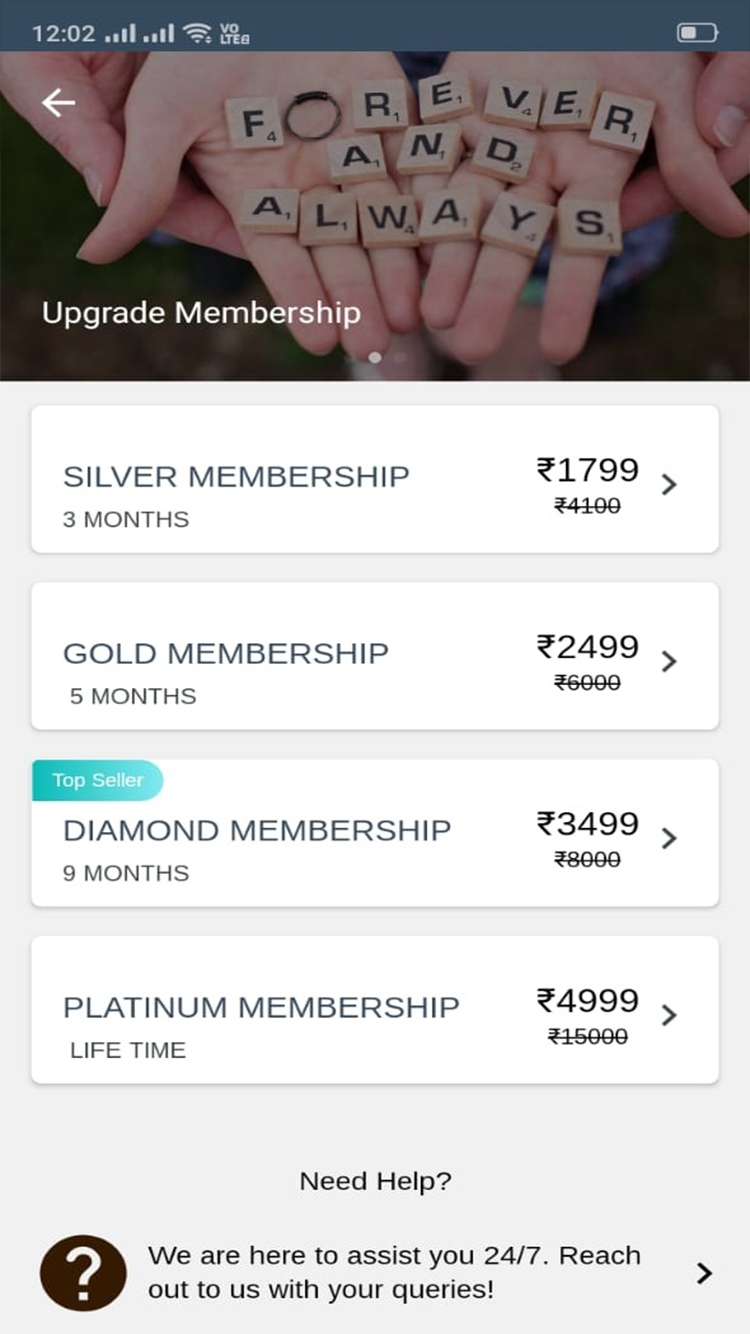Select the GOLD MEMBERSHIP title
This screenshot has height=1334, width=750.
226,654
